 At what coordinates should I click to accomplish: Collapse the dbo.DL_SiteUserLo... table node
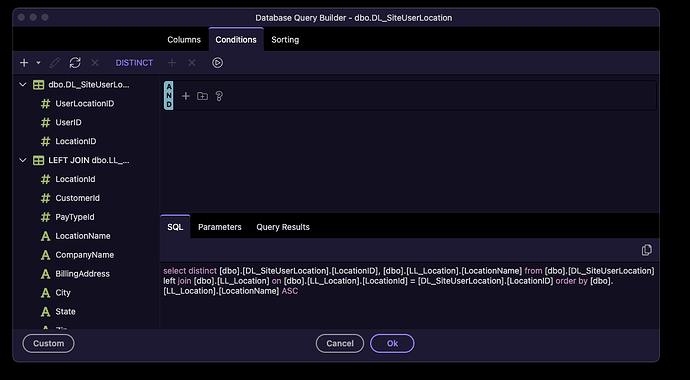23,85
